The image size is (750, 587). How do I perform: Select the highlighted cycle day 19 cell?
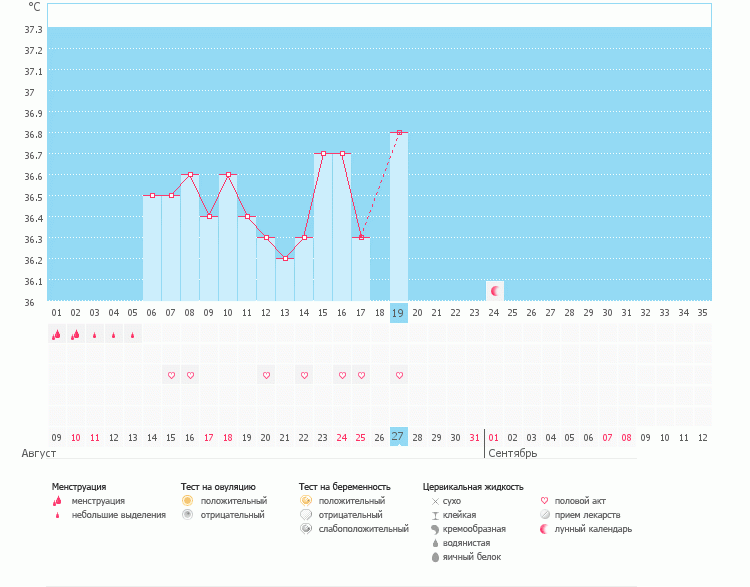pos(398,313)
